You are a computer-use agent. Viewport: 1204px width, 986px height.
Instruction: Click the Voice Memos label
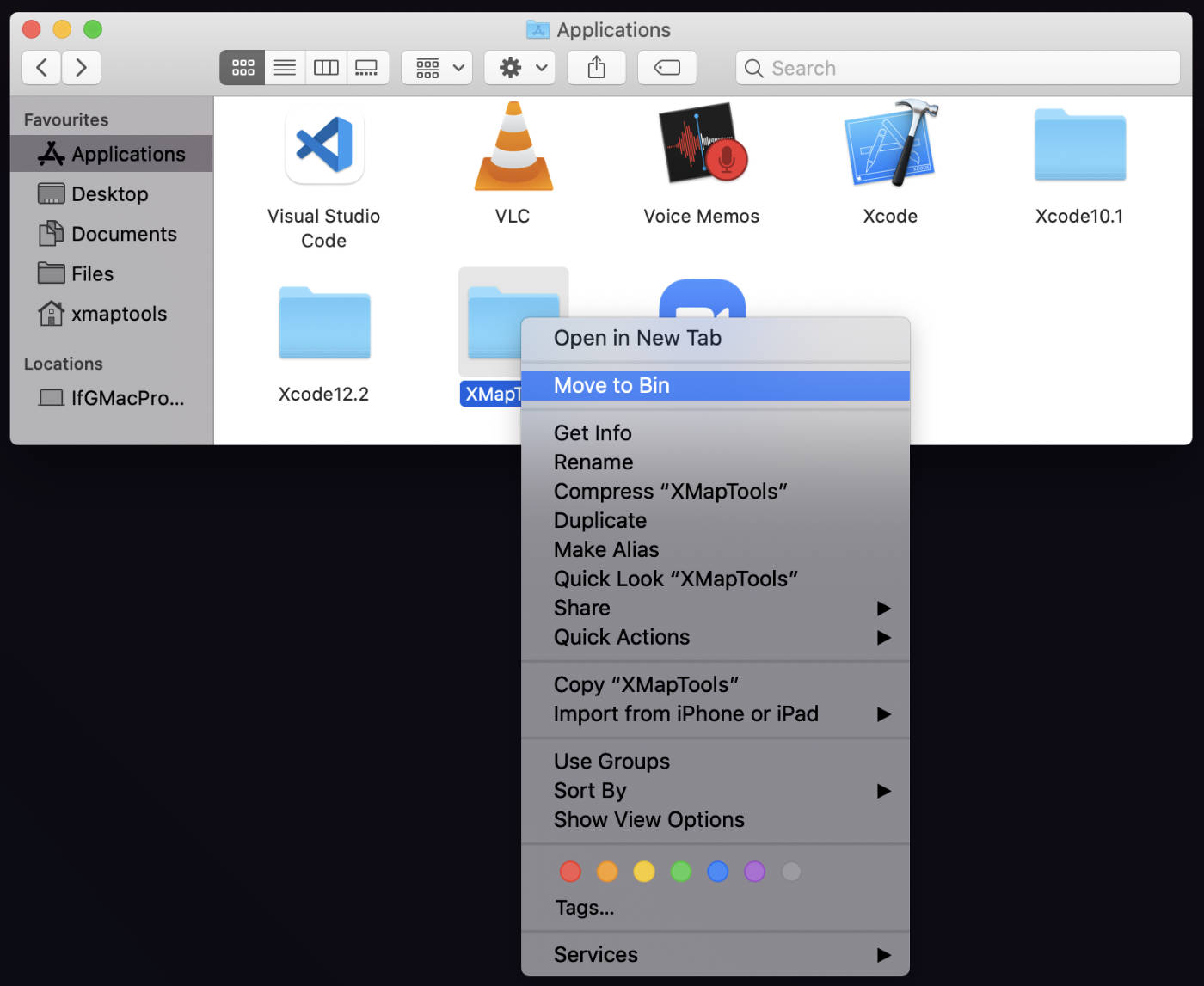pos(702,217)
